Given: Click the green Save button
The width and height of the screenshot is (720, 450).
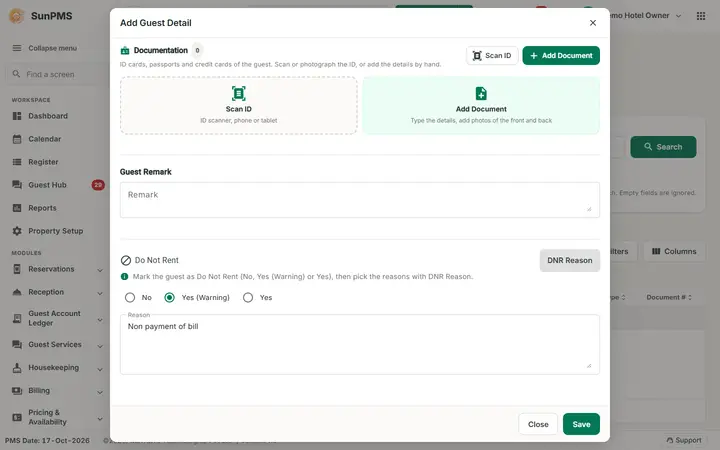Looking at the screenshot, I should coord(581,424).
